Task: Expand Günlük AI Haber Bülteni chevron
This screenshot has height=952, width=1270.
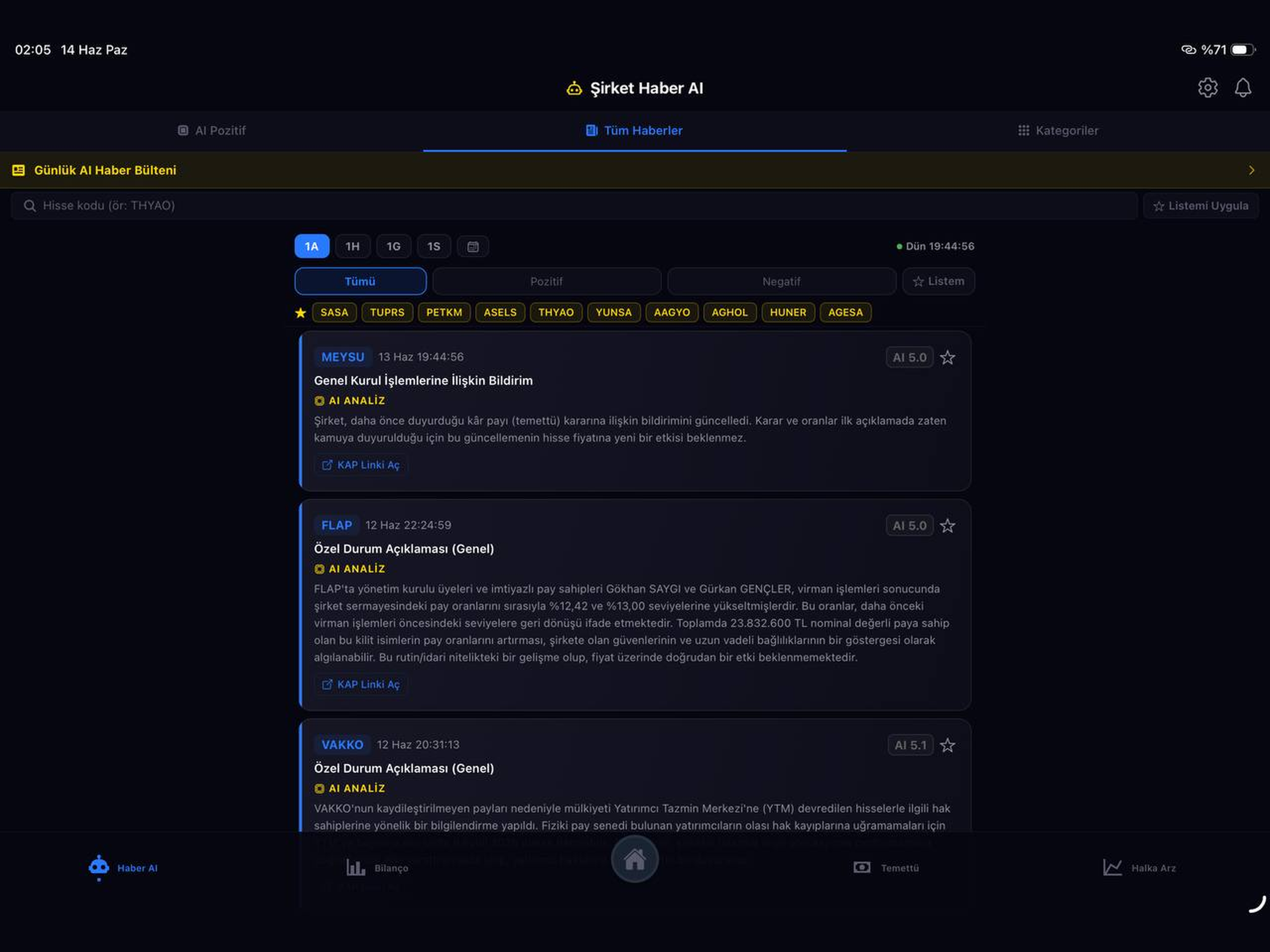Action: (1251, 170)
